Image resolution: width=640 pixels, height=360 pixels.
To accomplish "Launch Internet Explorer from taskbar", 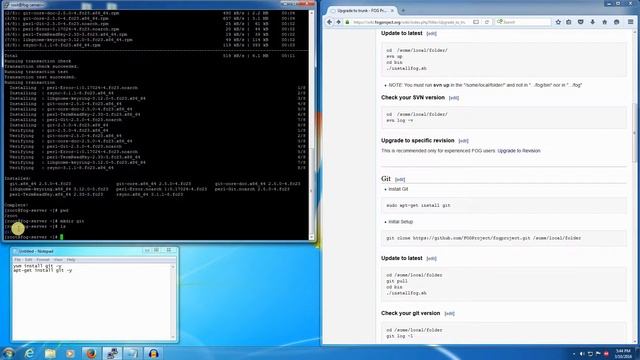I will tap(29, 353).
